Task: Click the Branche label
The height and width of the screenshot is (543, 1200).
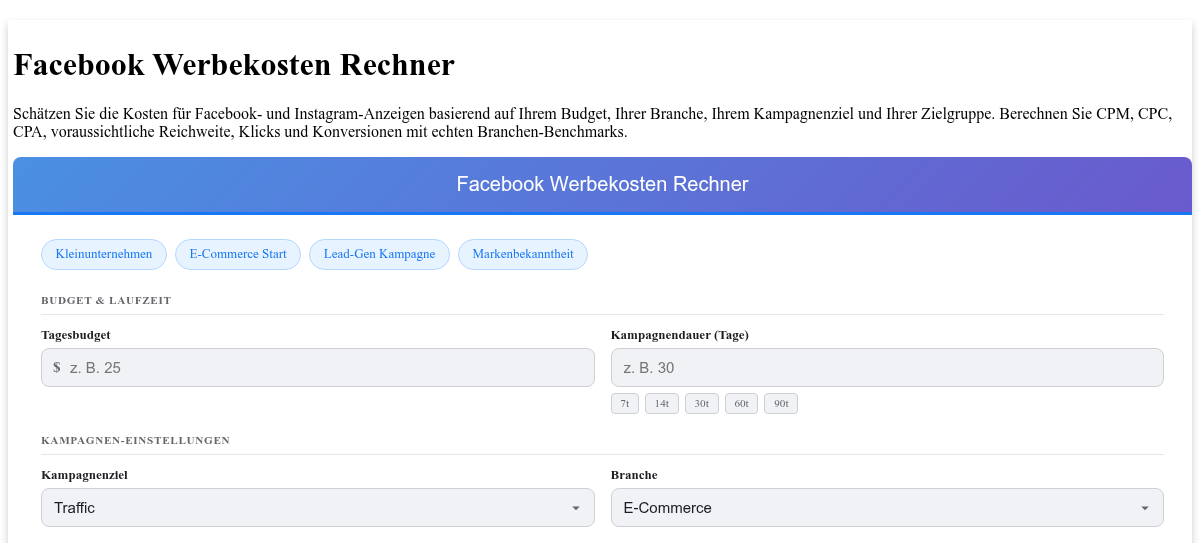Action: 634,475
